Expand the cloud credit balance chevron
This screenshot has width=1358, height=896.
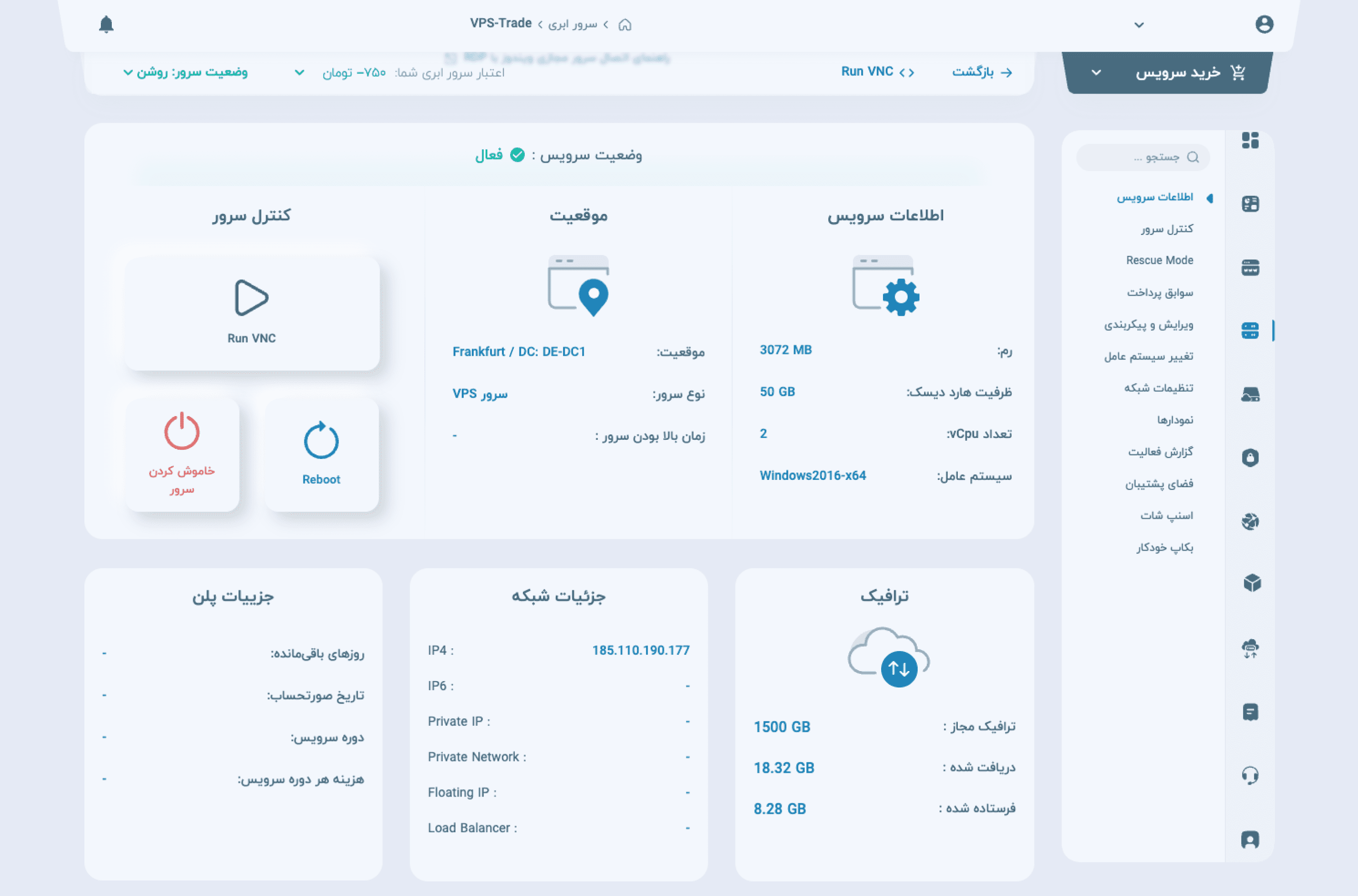[x=299, y=73]
